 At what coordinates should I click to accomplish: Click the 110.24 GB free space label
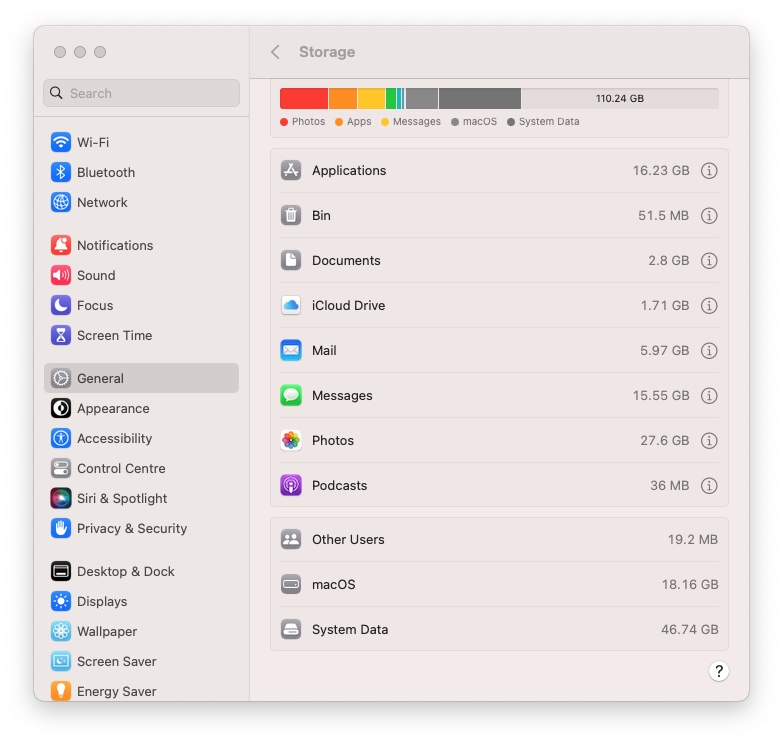[619, 98]
